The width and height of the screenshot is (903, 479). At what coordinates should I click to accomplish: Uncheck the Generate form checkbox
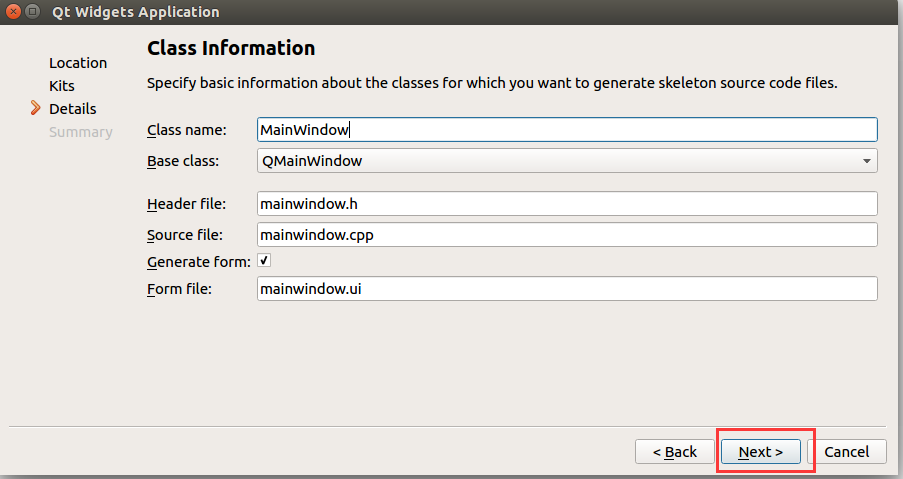click(264, 260)
